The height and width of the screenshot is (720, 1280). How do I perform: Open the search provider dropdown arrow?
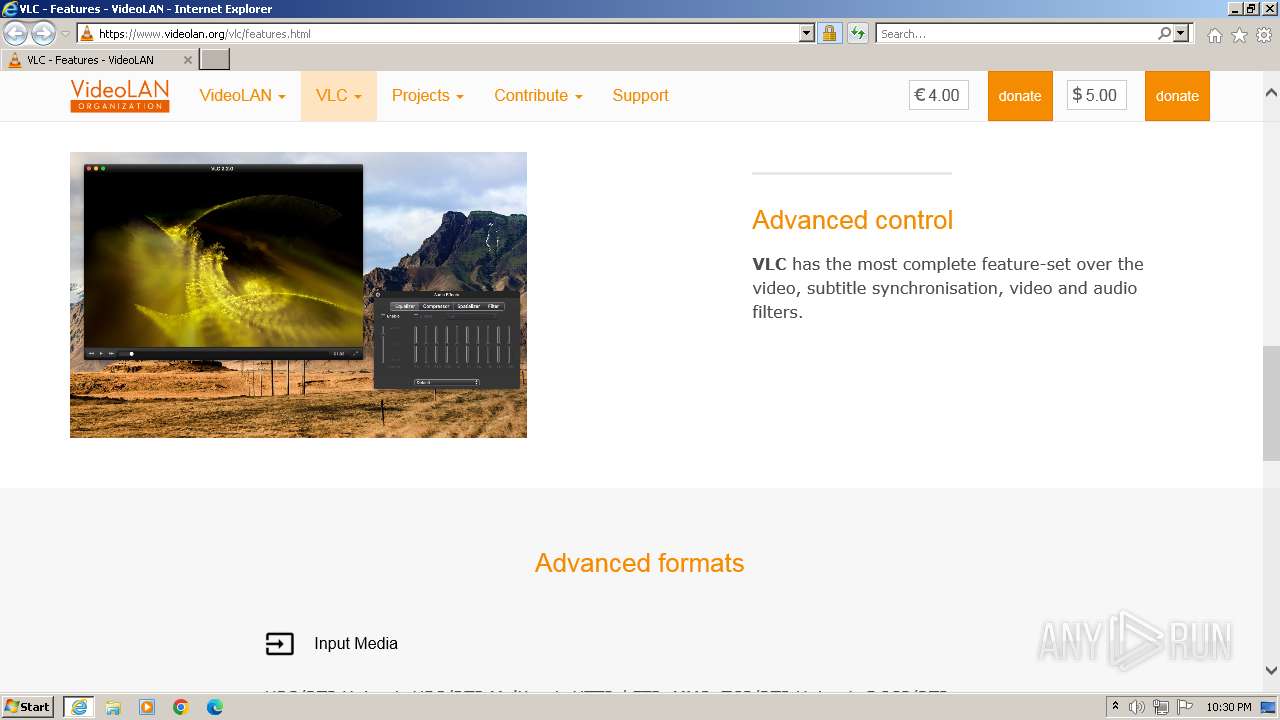1181,33
